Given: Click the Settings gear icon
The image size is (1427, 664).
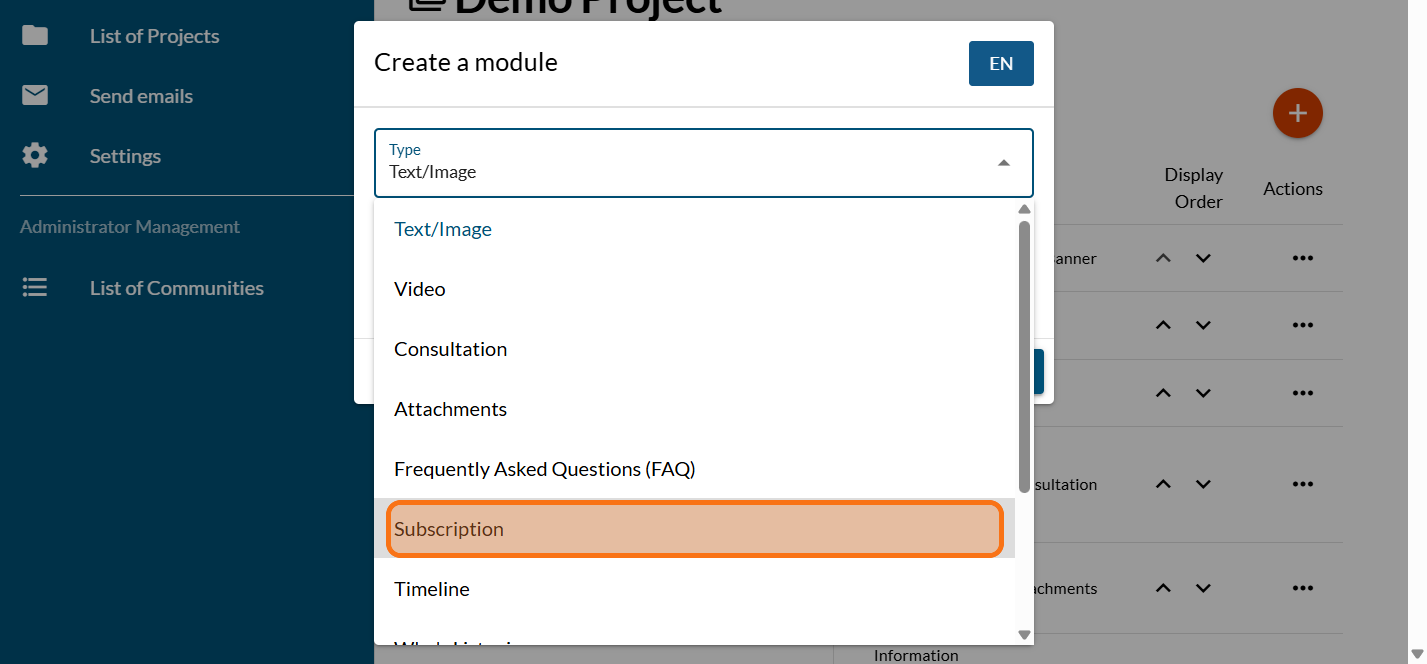Looking at the screenshot, I should (x=35, y=156).
